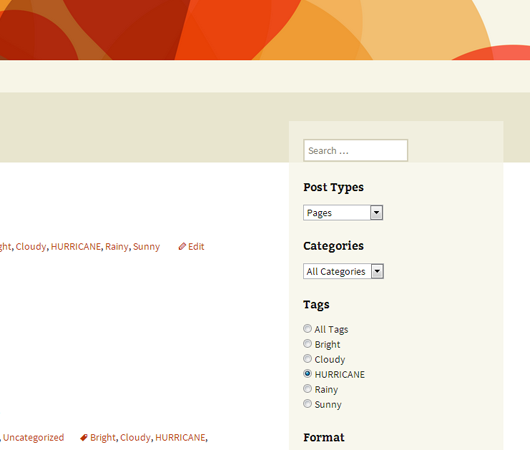This screenshot has width=530, height=450.
Task: Open the Cloudy tag link in second post
Action: pyautogui.click(x=135, y=437)
